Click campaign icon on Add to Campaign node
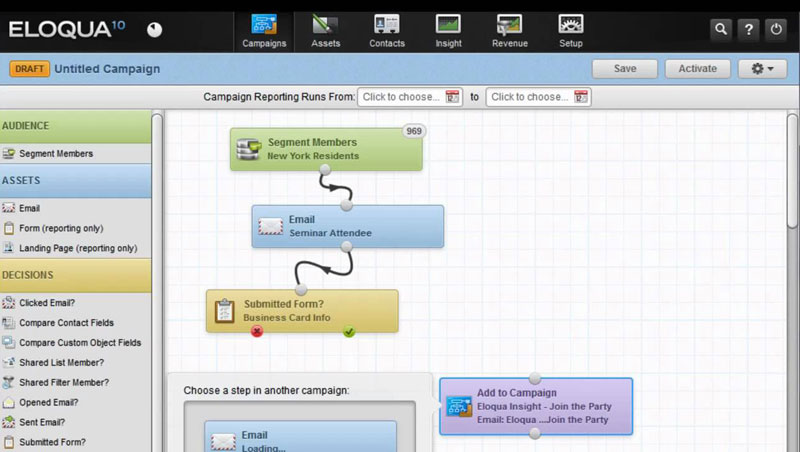This screenshot has width=800, height=452. [x=459, y=407]
